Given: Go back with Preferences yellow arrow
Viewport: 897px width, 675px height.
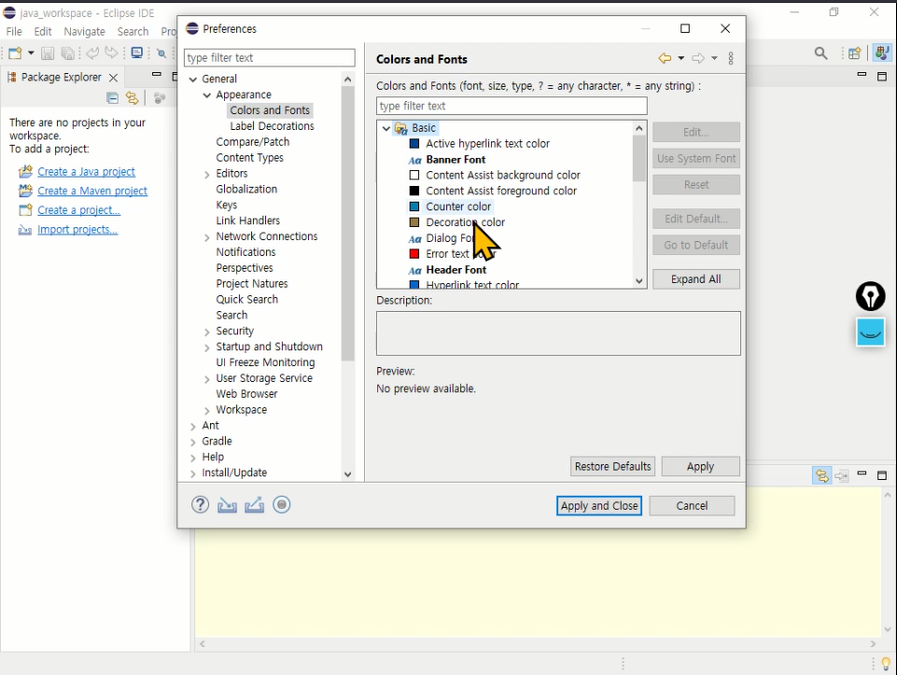Looking at the screenshot, I should (x=665, y=58).
